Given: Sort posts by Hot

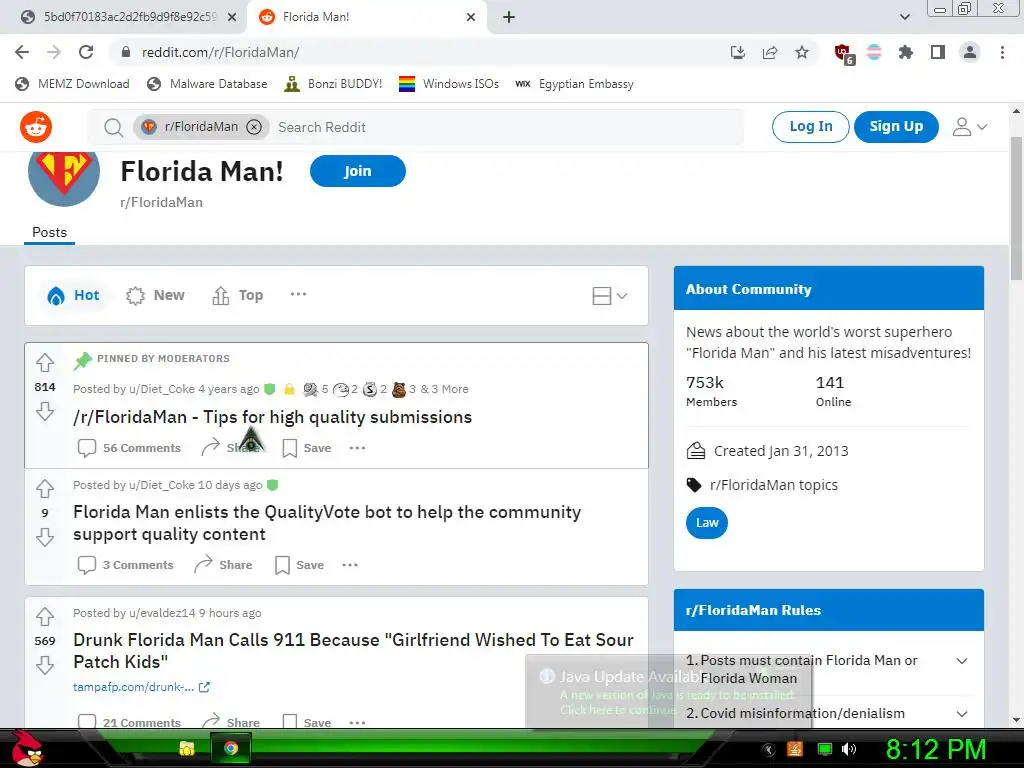Looking at the screenshot, I should 74,295.
